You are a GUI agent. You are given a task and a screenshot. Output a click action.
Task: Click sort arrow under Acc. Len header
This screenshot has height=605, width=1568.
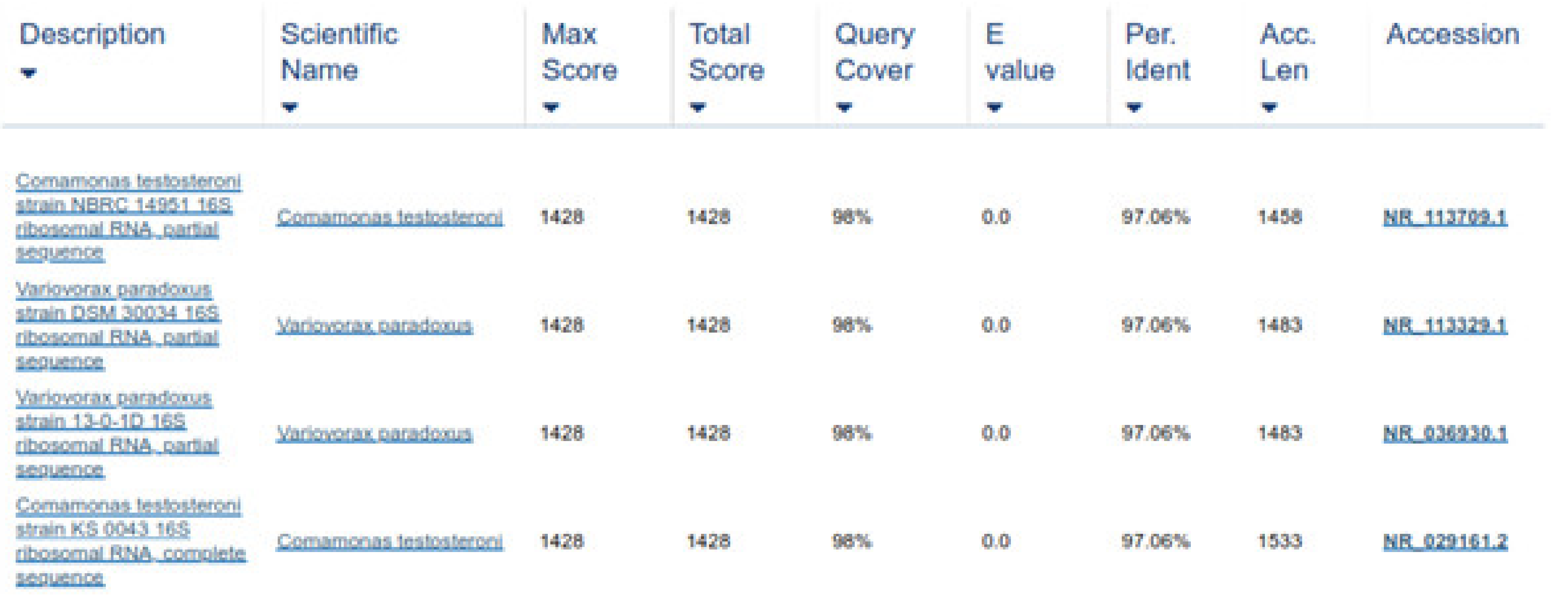click(x=1269, y=108)
